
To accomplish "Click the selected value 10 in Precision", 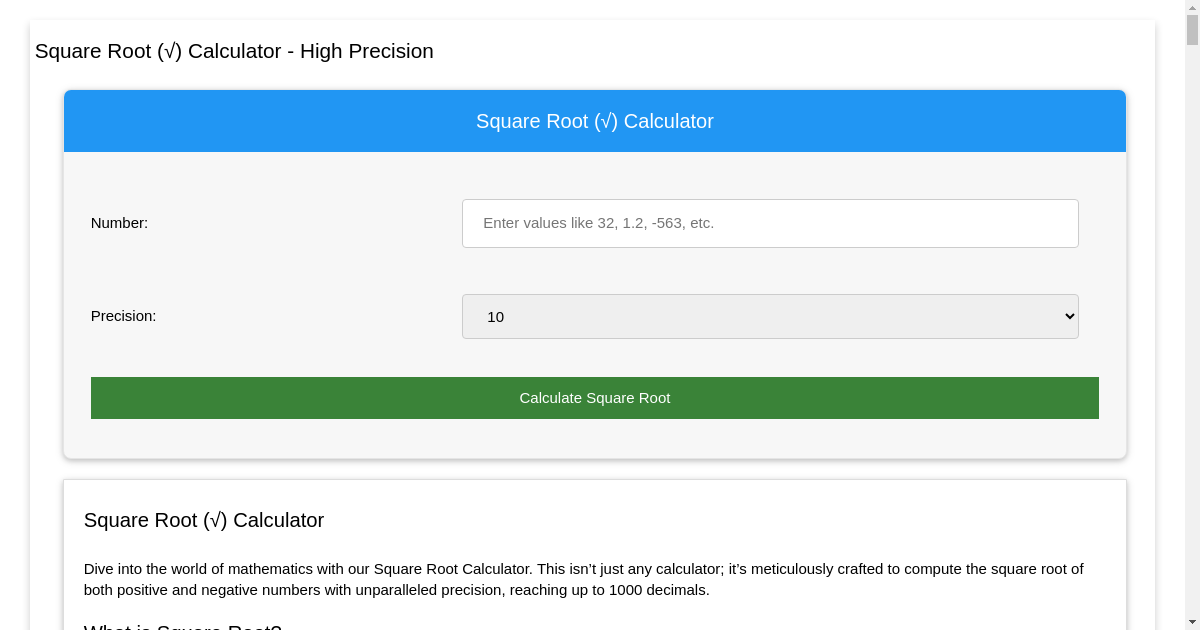I will pyautogui.click(x=495, y=317).
